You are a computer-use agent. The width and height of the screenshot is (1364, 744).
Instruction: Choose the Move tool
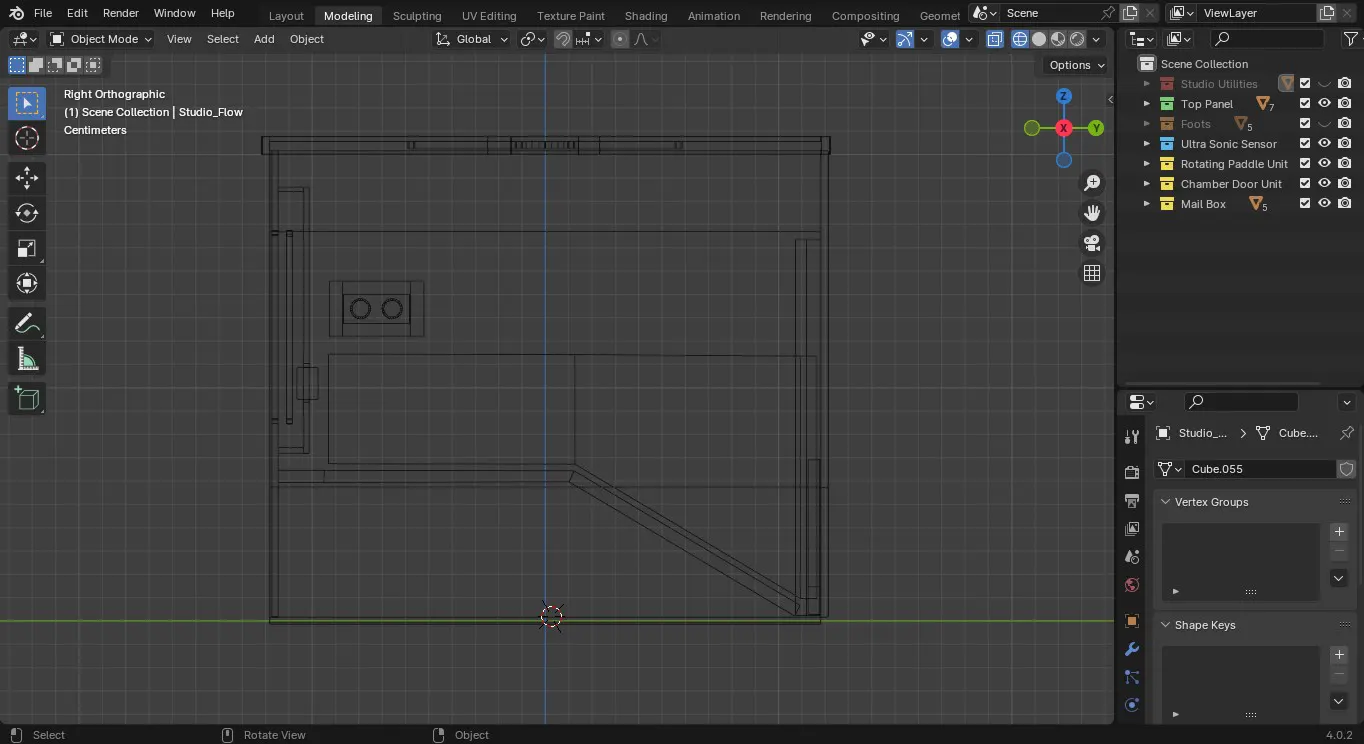click(27, 178)
